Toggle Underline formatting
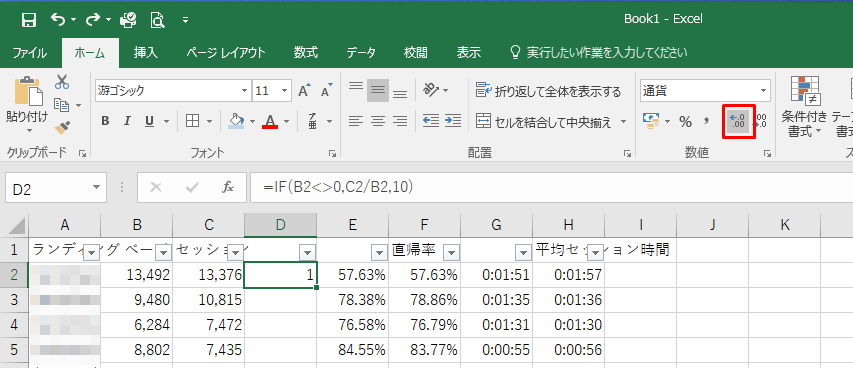The image size is (853, 368). pos(149,121)
